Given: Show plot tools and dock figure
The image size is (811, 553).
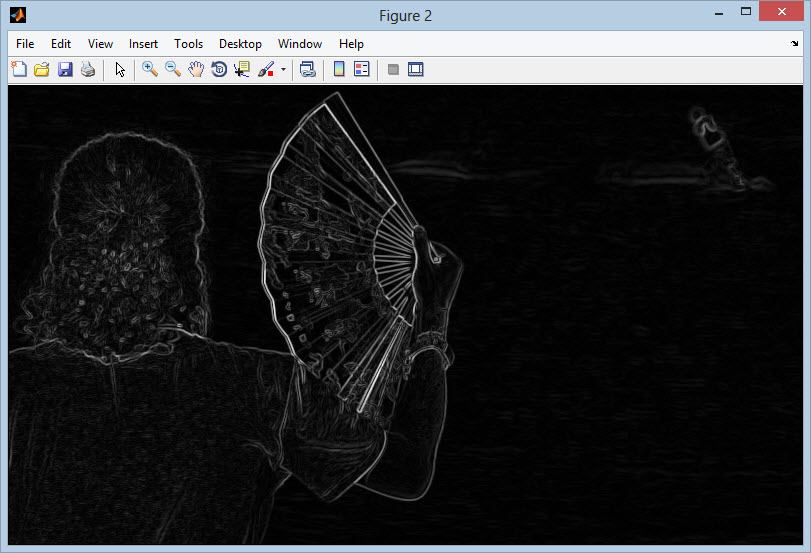Looking at the screenshot, I should coord(416,69).
